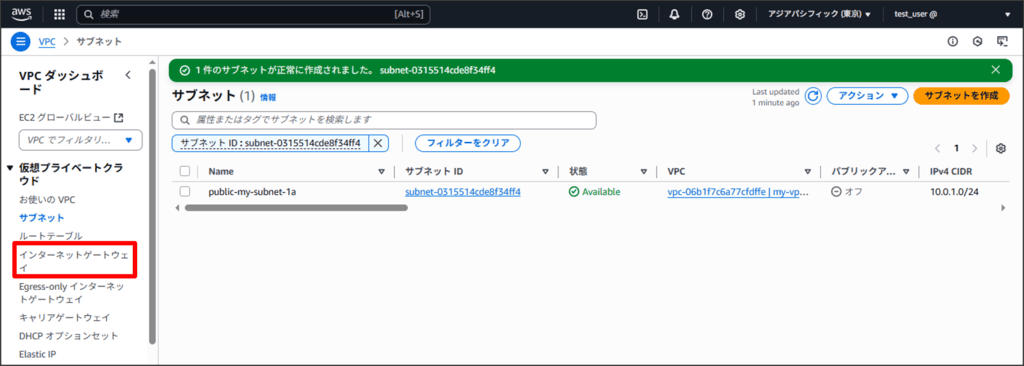Open the test_user account menu
Viewport: 1024px width, 366px height.
[952, 14]
